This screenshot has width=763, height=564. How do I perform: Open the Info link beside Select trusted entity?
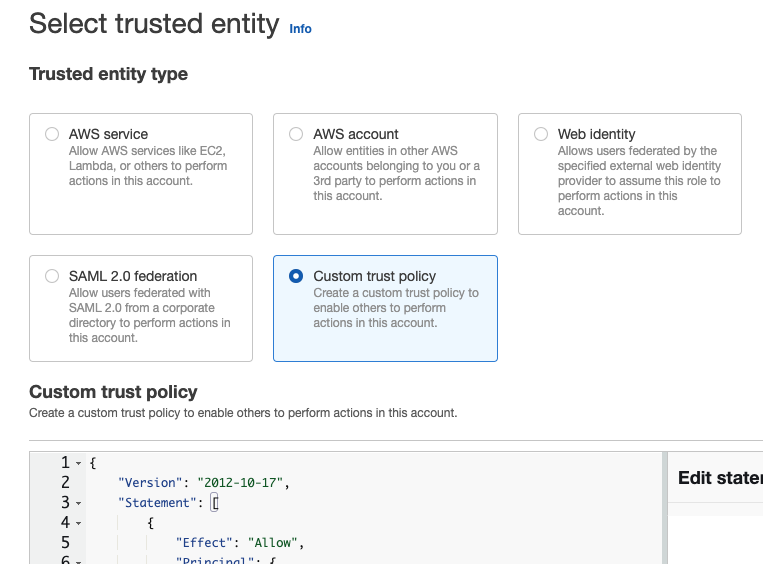[300, 29]
